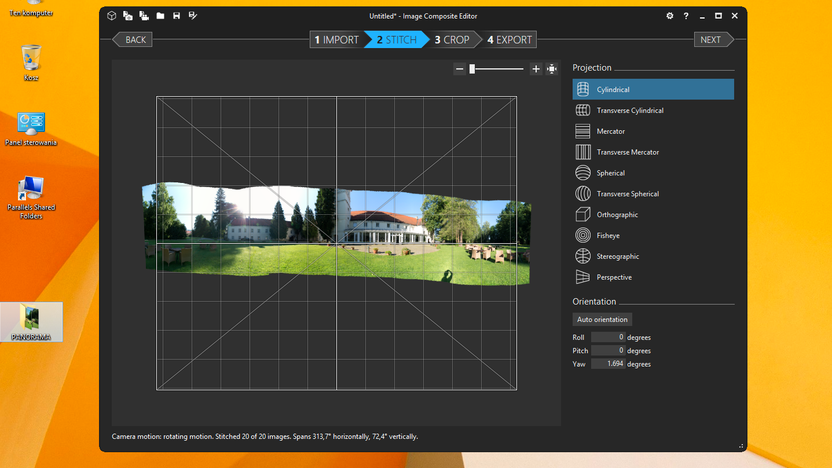Click the zoom slider handle
This screenshot has height=468, width=832.
[472, 68]
